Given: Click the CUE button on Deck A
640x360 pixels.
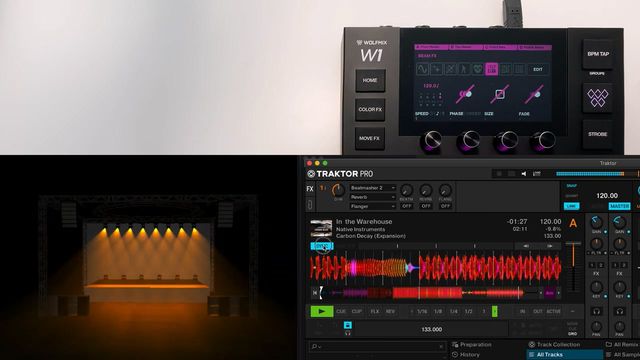Looking at the screenshot, I should click(x=341, y=311).
